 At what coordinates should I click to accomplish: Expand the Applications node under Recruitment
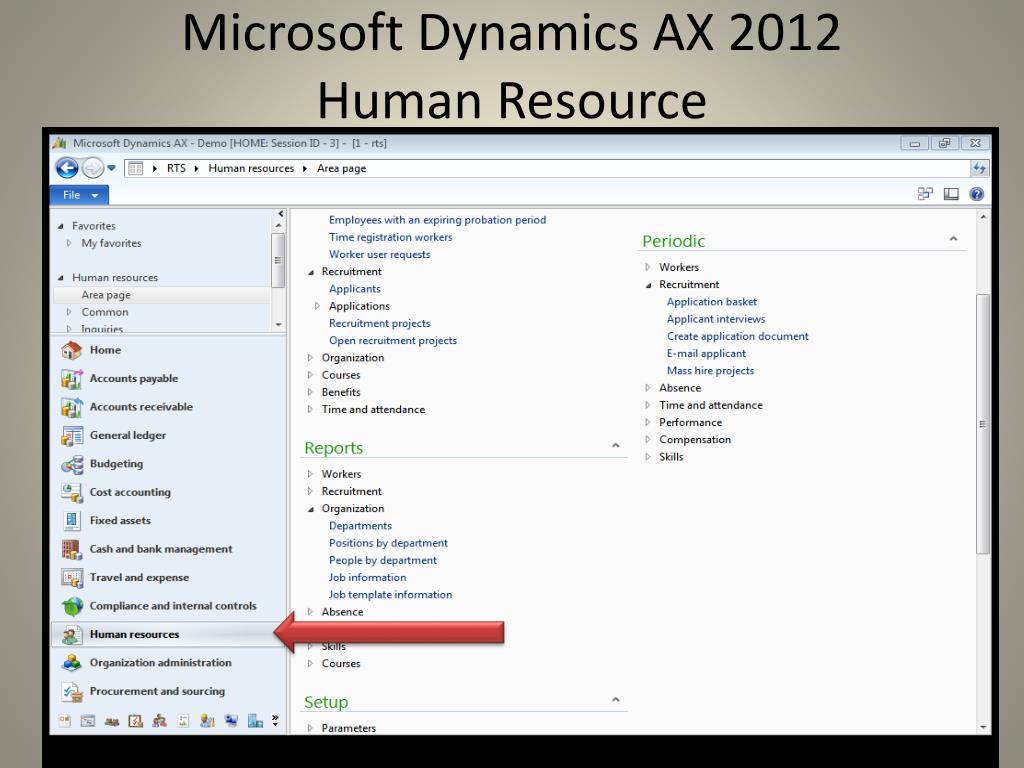click(x=317, y=306)
